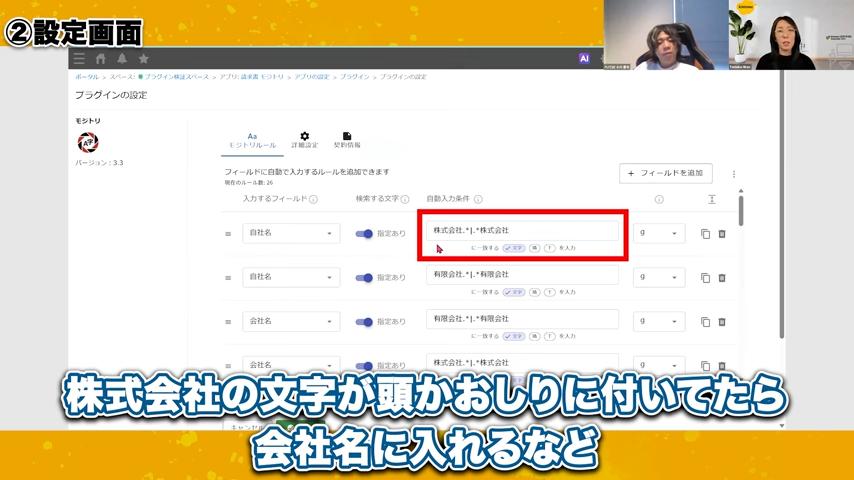
Task: Click the rule list's inner scrollbar thumb
Action: click(x=741, y=210)
